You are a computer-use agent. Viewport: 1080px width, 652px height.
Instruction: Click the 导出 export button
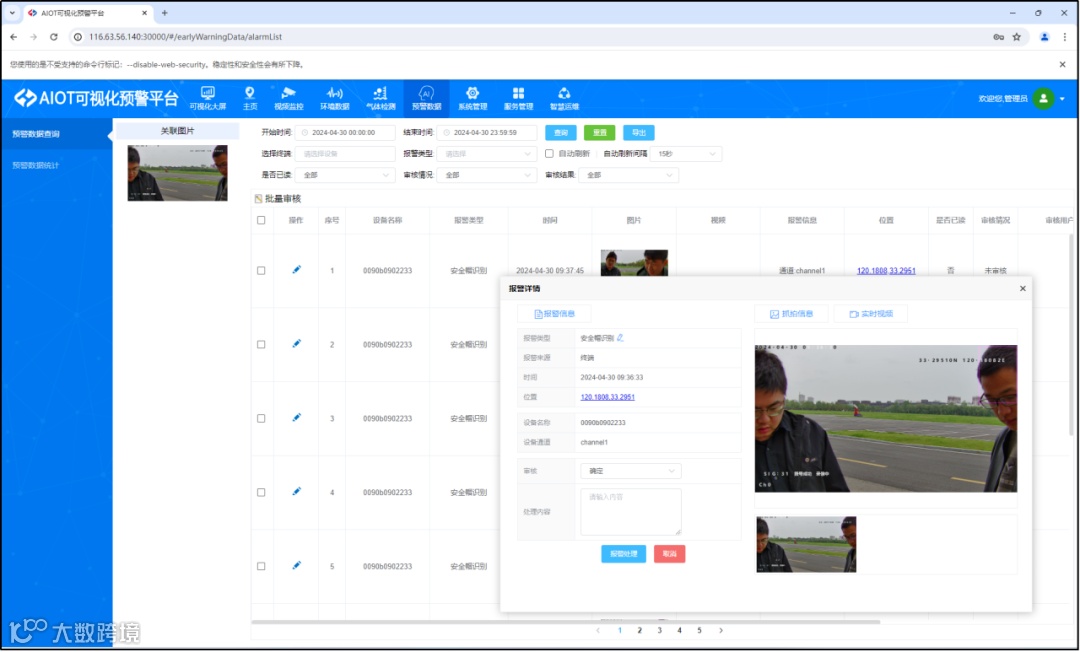click(x=638, y=132)
